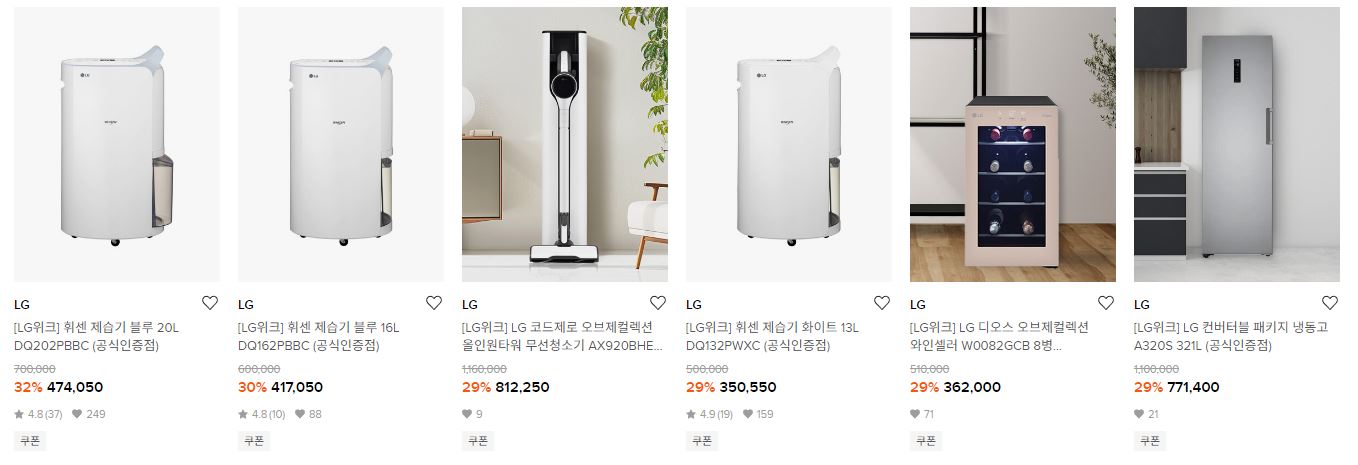
Task: Open the cordless vacuum product image
Action: point(565,144)
